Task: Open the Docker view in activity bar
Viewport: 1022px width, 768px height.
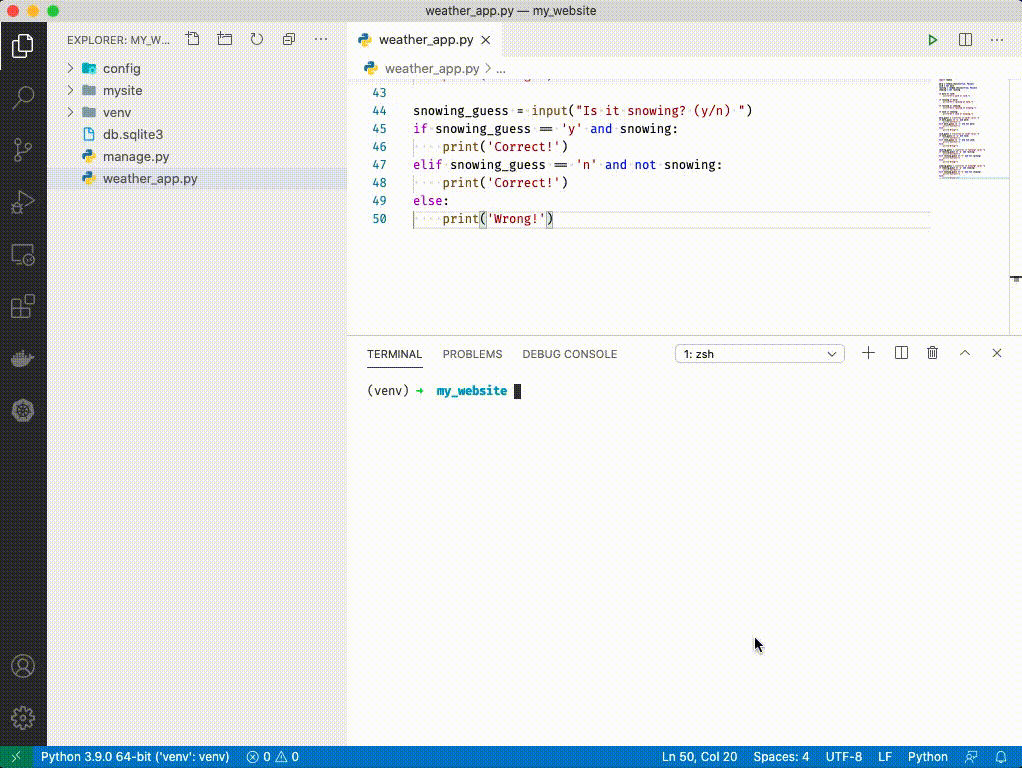Action: tap(23, 358)
